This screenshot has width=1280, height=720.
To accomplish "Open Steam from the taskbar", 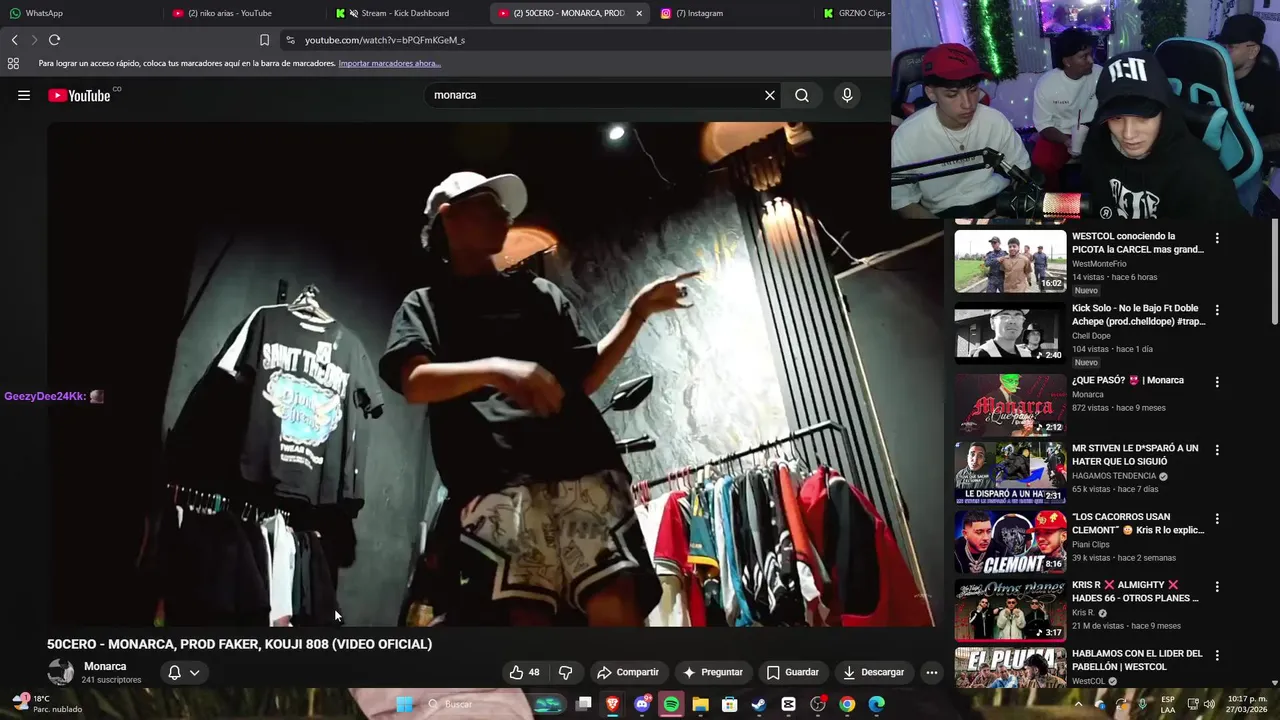I will (x=759, y=704).
